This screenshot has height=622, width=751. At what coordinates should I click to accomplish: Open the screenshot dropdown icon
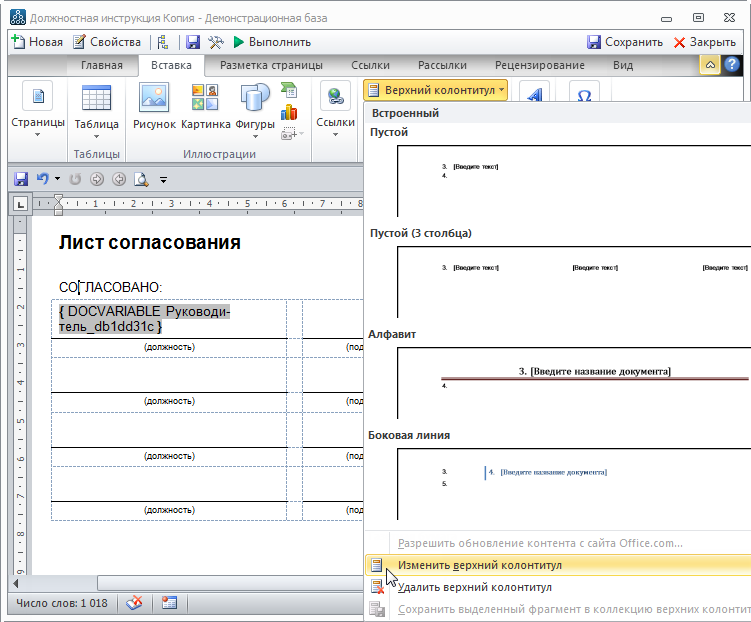click(x=292, y=134)
